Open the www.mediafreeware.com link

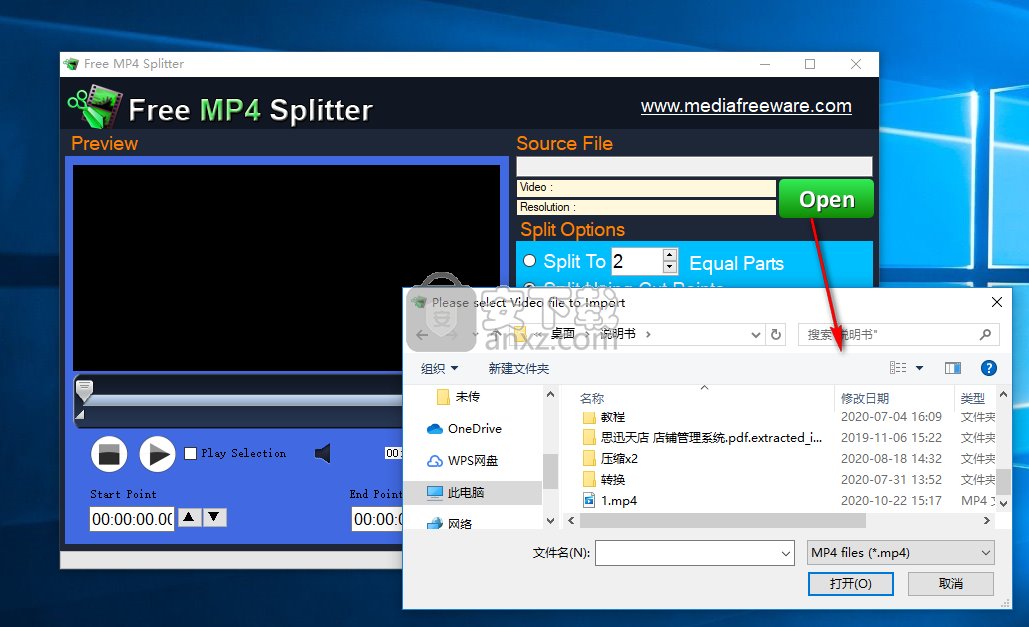tap(746, 106)
